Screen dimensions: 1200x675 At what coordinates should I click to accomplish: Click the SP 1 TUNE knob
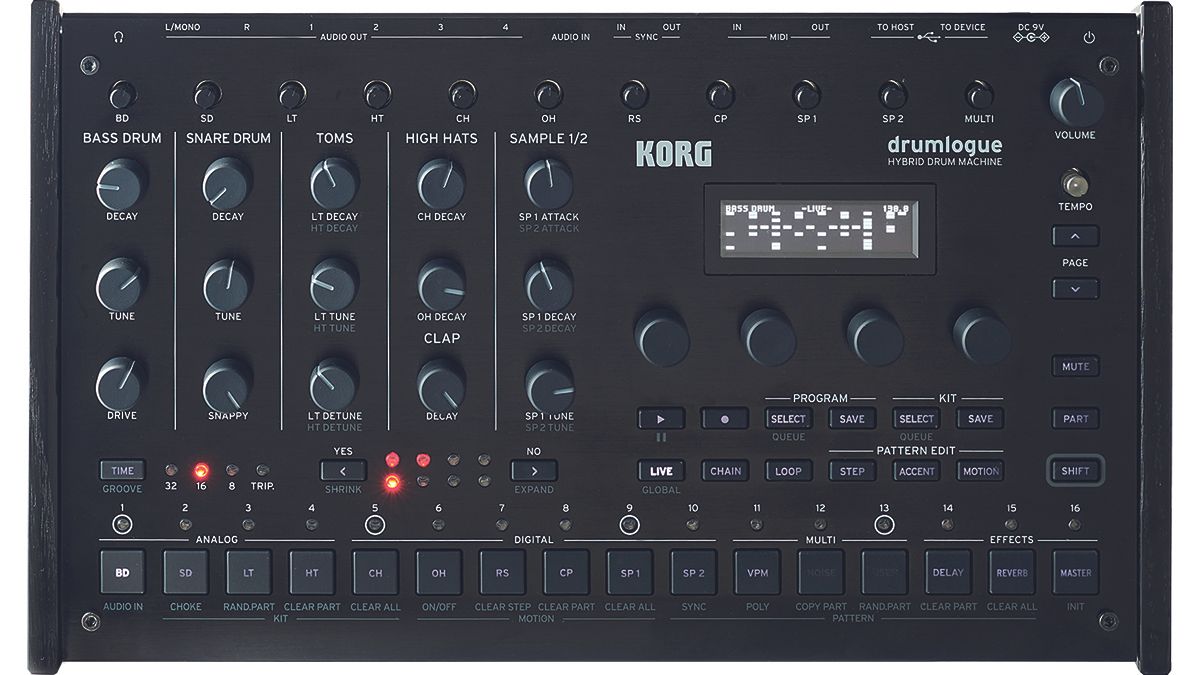[x=549, y=385]
